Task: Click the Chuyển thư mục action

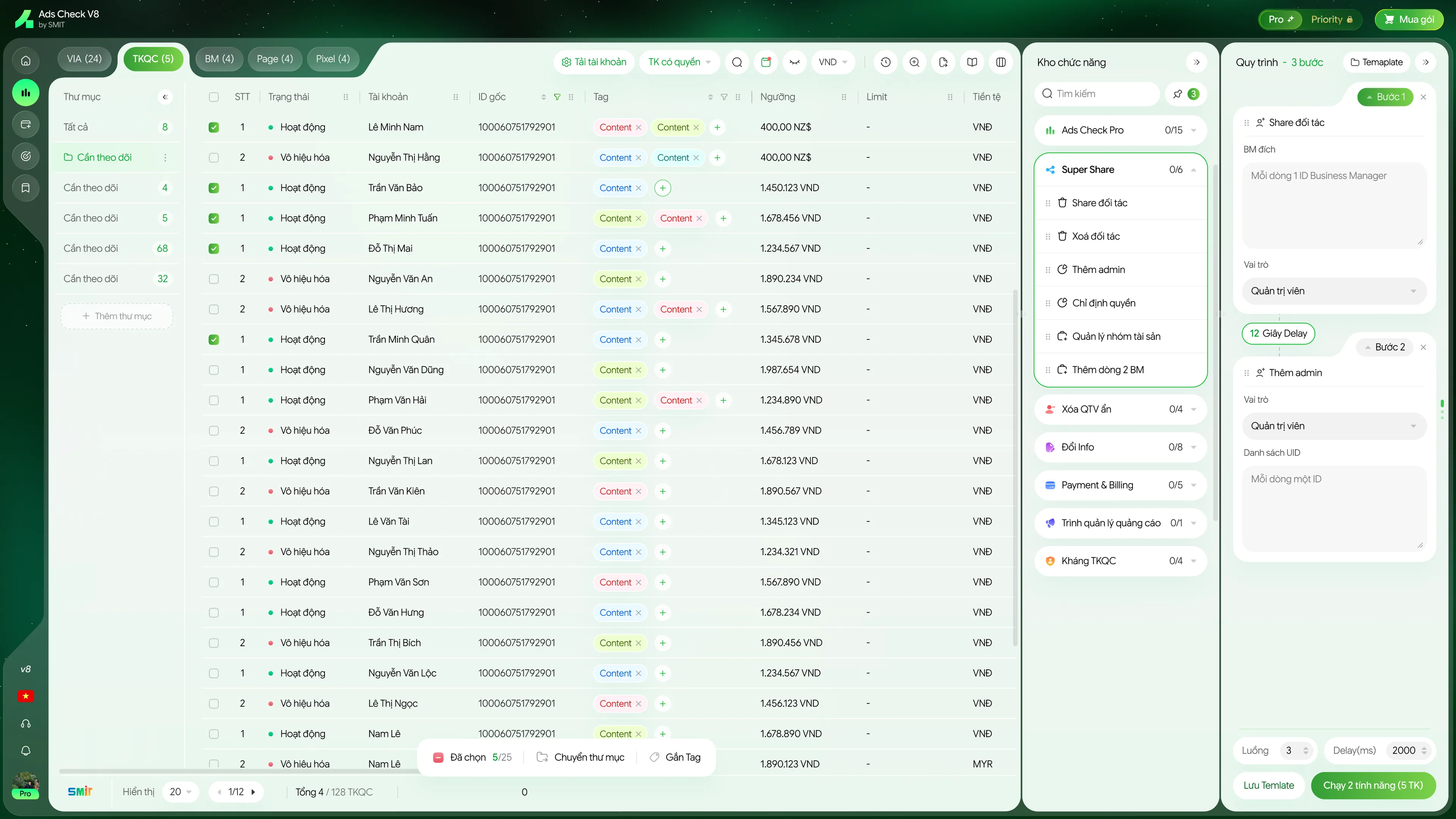Action: pos(581,758)
